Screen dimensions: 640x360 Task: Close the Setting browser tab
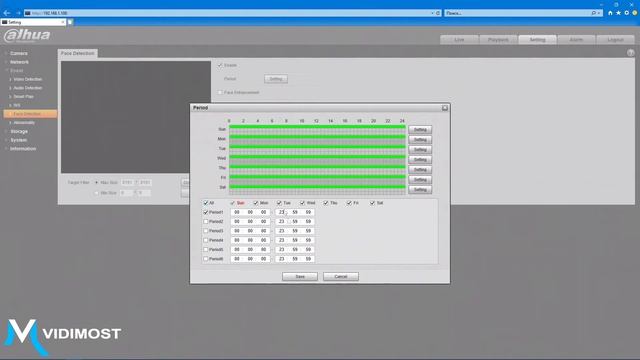tap(62, 22)
